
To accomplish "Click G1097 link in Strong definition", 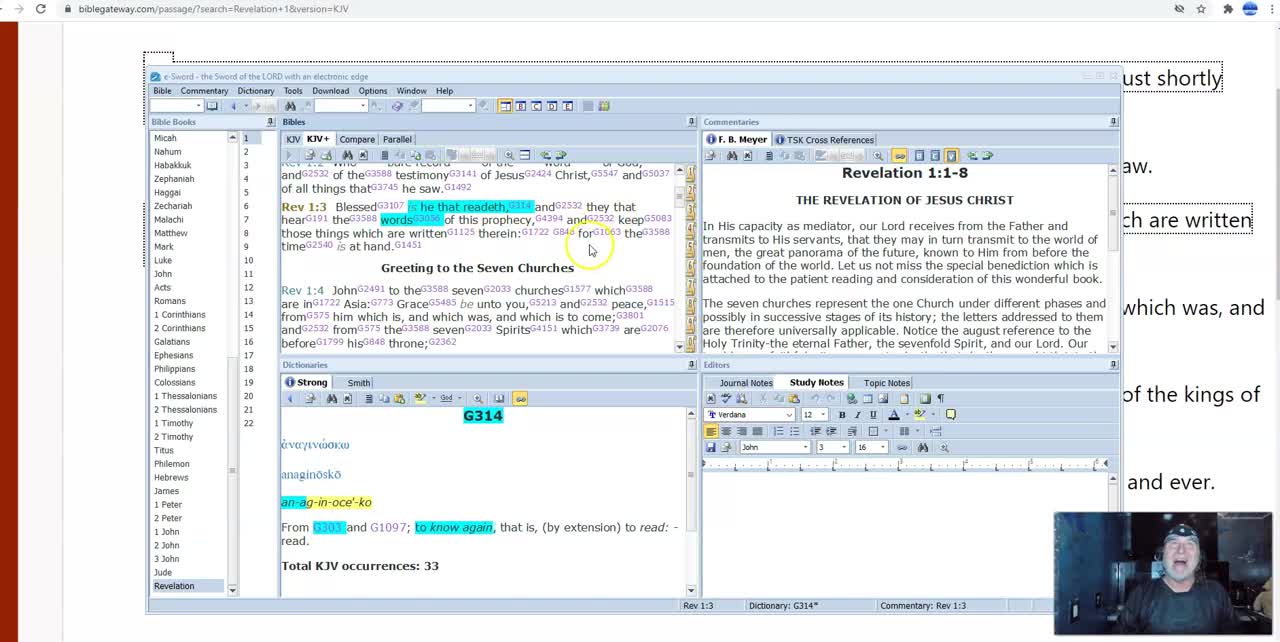I will (388, 527).
